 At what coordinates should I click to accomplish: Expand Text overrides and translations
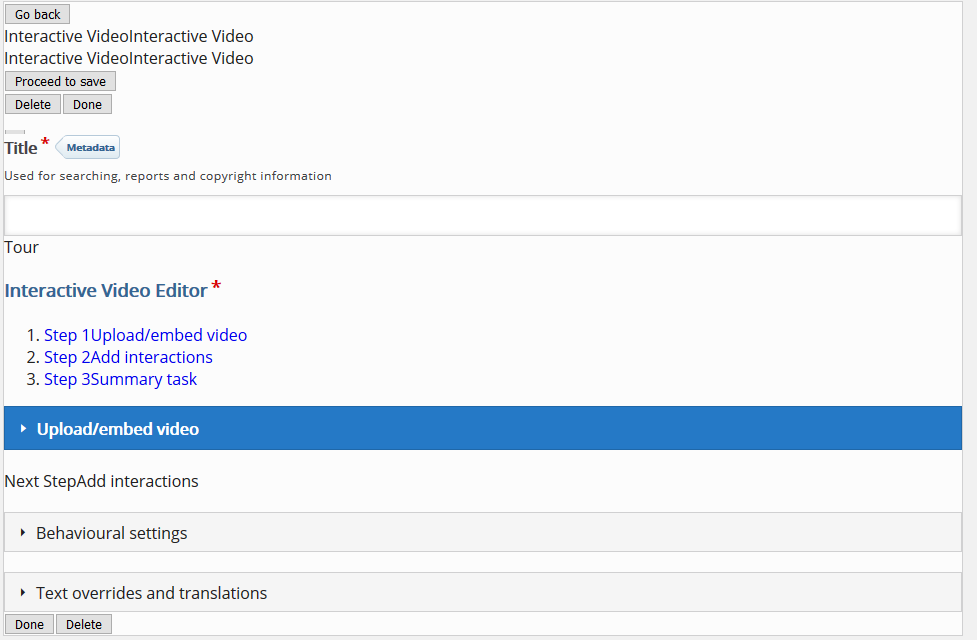tap(483, 592)
